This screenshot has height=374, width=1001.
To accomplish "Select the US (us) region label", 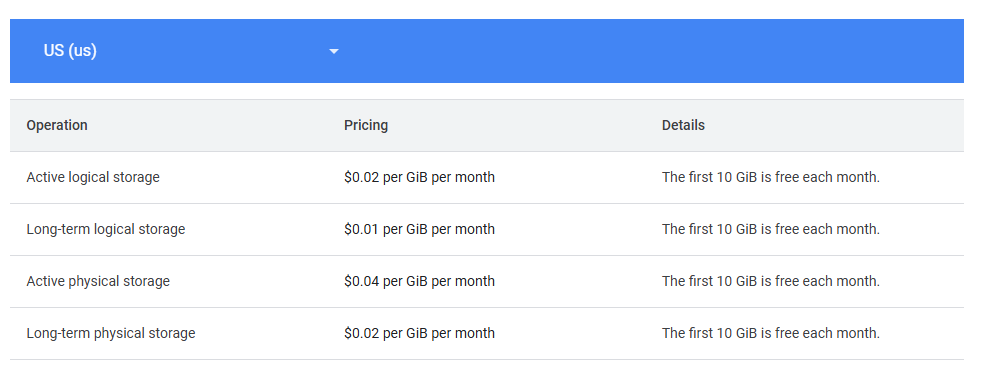I will pyautogui.click(x=70, y=50).
